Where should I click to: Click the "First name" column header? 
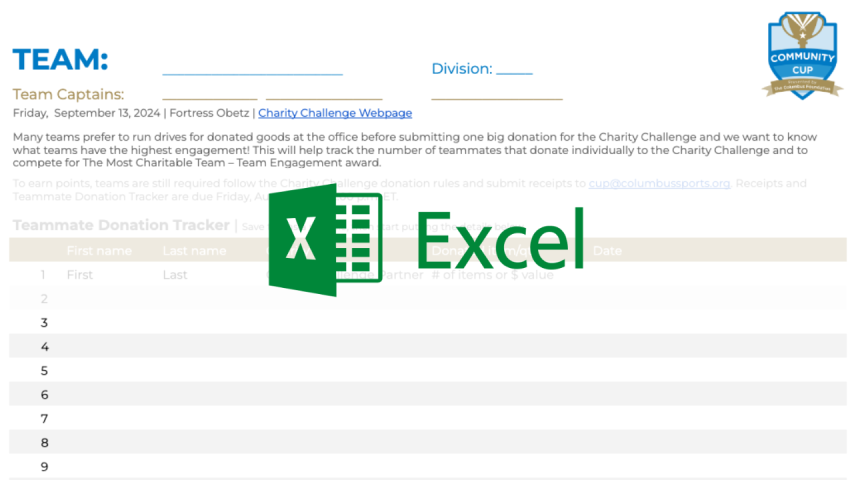[x=99, y=251]
